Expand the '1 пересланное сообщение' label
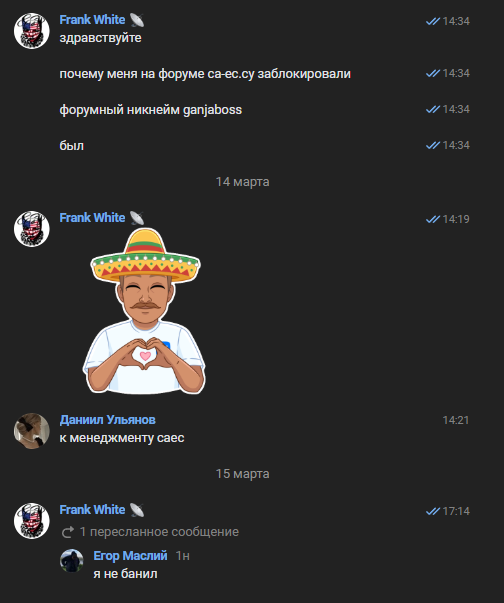The width and height of the screenshot is (504, 603). click(159, 532)
